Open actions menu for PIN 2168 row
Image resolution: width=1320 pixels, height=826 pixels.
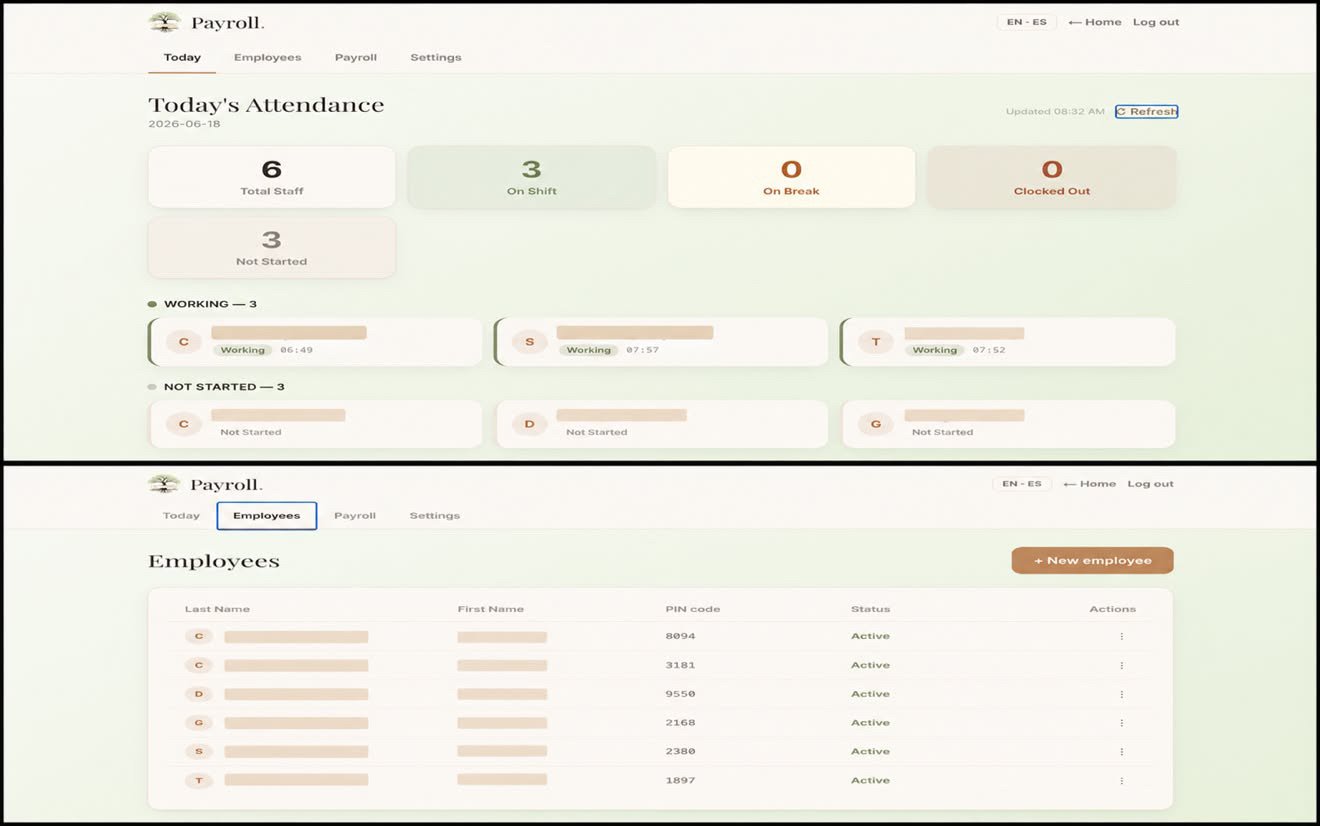click(1121, 722)
